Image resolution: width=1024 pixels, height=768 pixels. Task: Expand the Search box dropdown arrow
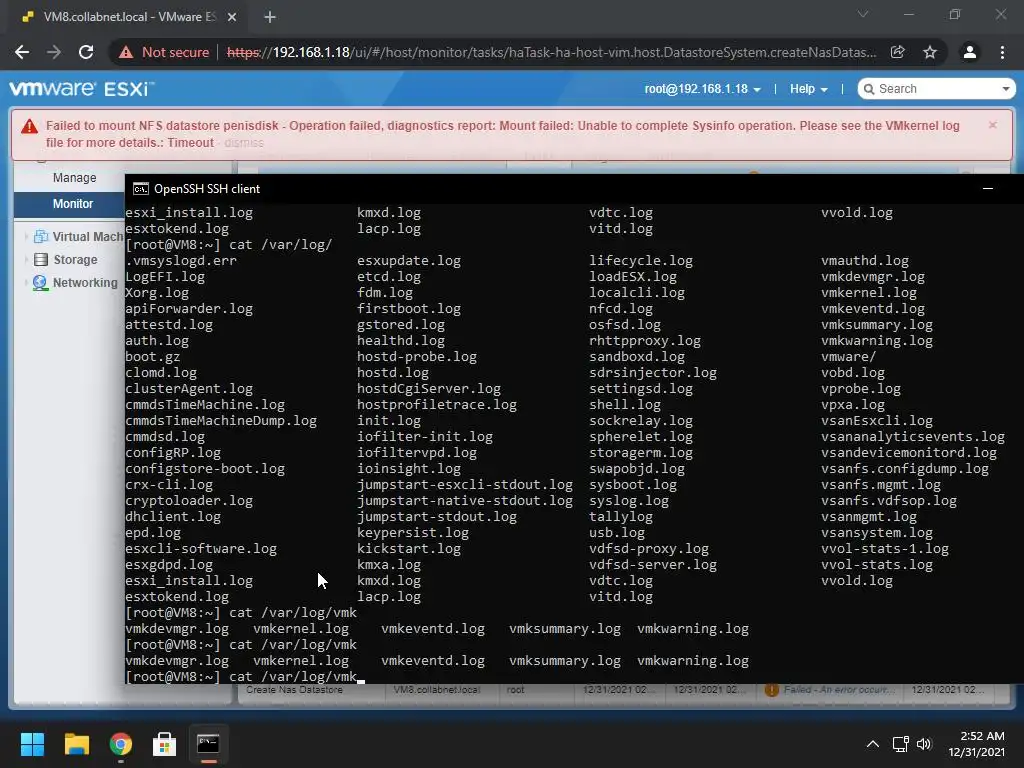coord(1006,89)
